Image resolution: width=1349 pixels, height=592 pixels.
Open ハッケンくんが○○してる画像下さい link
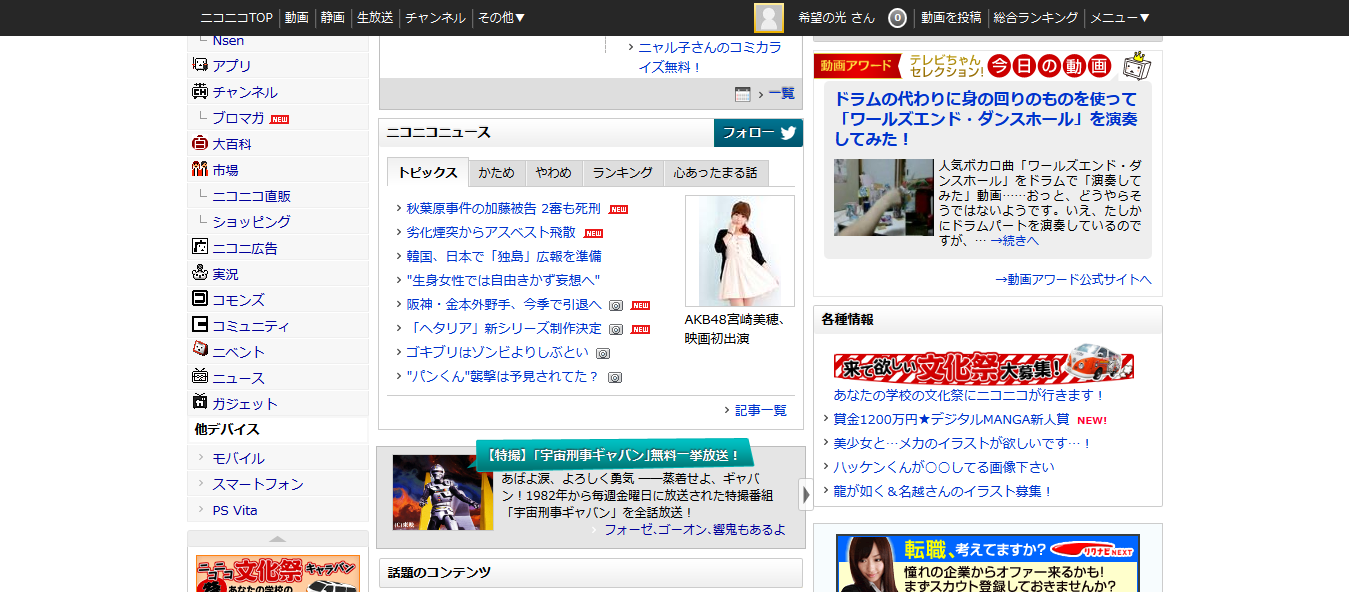pyautogui.click(x=944, y=467)
